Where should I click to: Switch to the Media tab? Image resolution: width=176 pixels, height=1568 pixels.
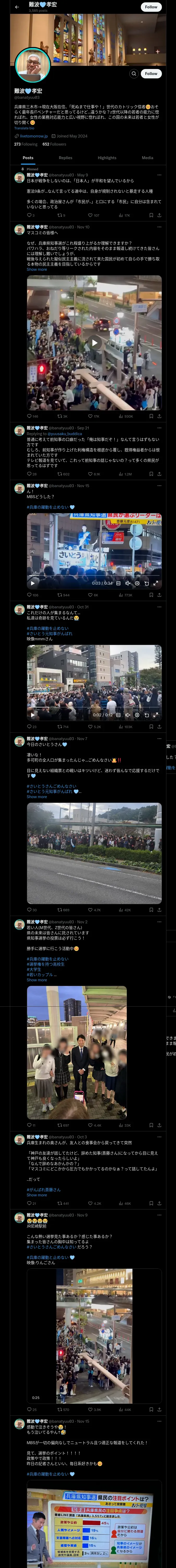[148, 158]
